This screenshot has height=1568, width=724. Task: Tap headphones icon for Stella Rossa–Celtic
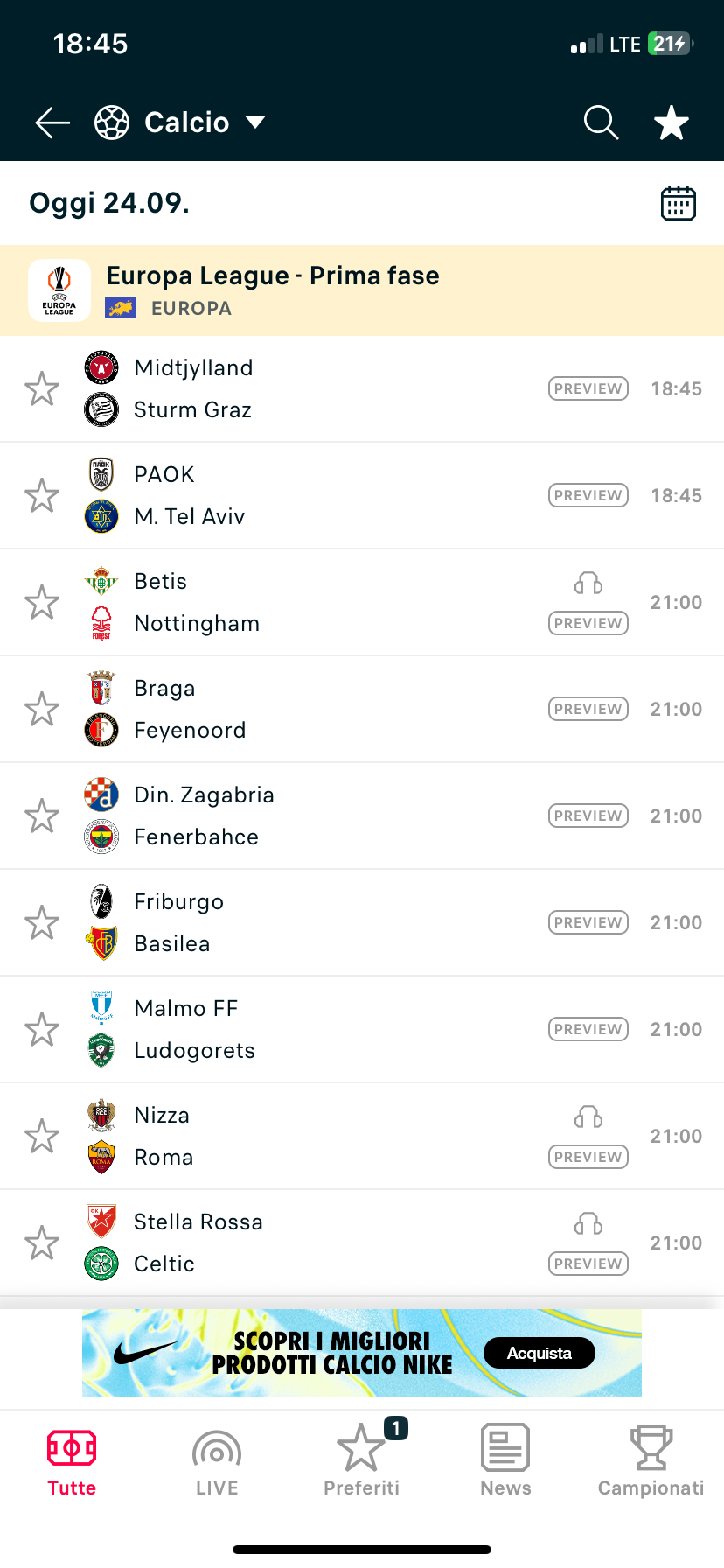[588, 1223]
